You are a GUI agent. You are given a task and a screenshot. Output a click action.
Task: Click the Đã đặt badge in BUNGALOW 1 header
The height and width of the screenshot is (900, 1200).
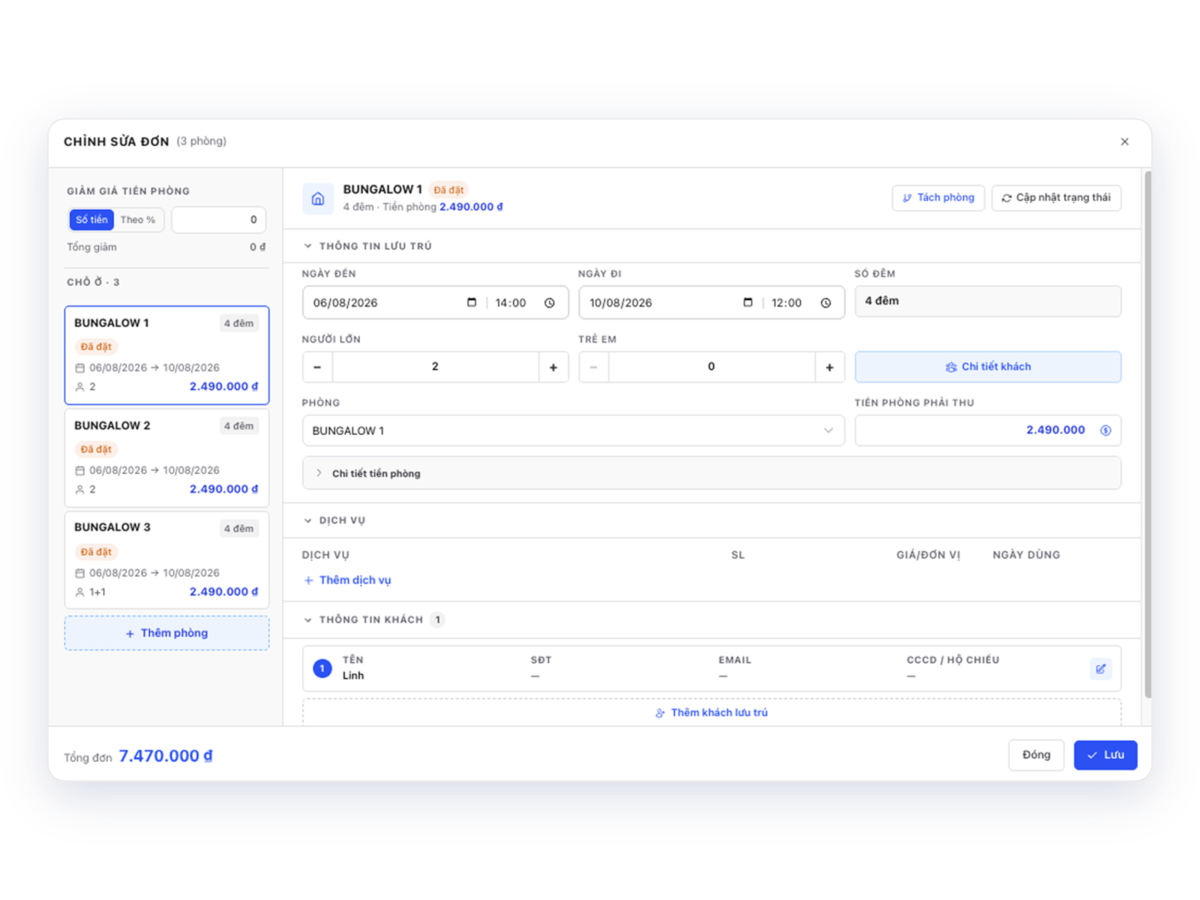449,190
